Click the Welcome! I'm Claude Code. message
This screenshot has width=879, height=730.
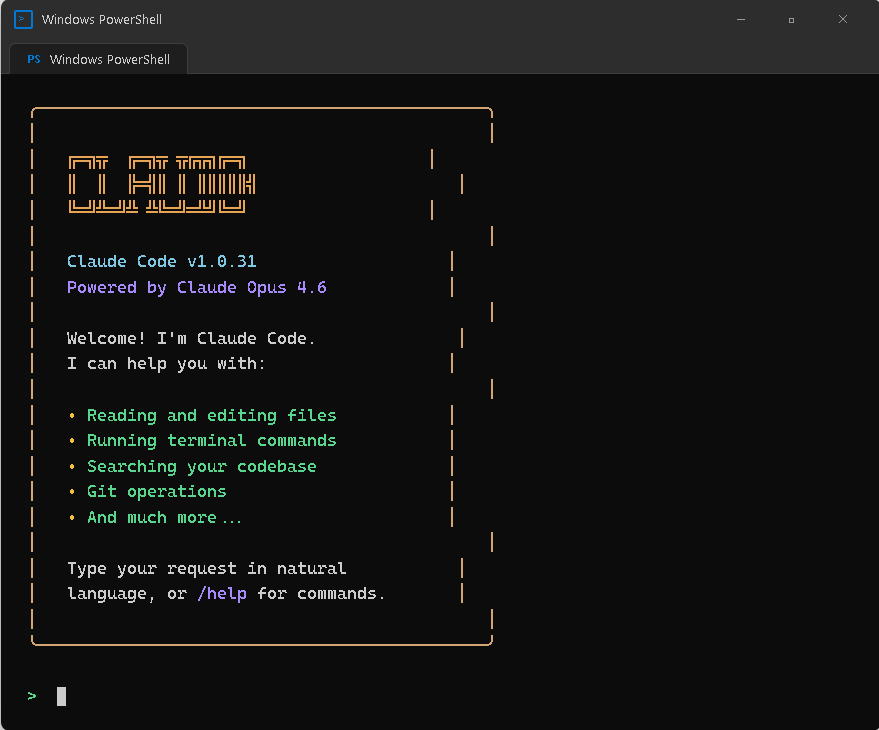pyautogui.click(x=191, y=338)
